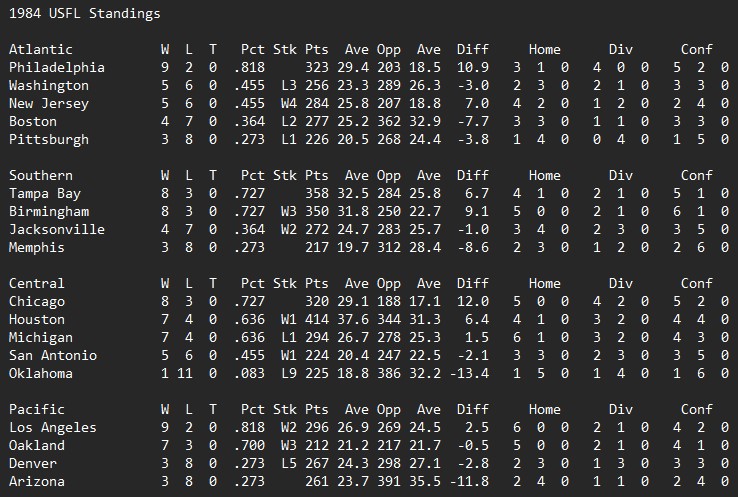Select the Southern division heading
The height and width of the screenshot is (497, 738).
pyautogui.click(x=40, y=176)
